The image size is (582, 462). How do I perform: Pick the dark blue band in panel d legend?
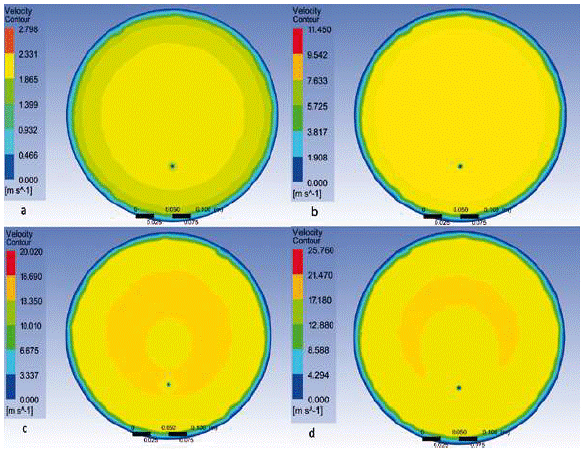pyautogui.click(x=298, y=387)
